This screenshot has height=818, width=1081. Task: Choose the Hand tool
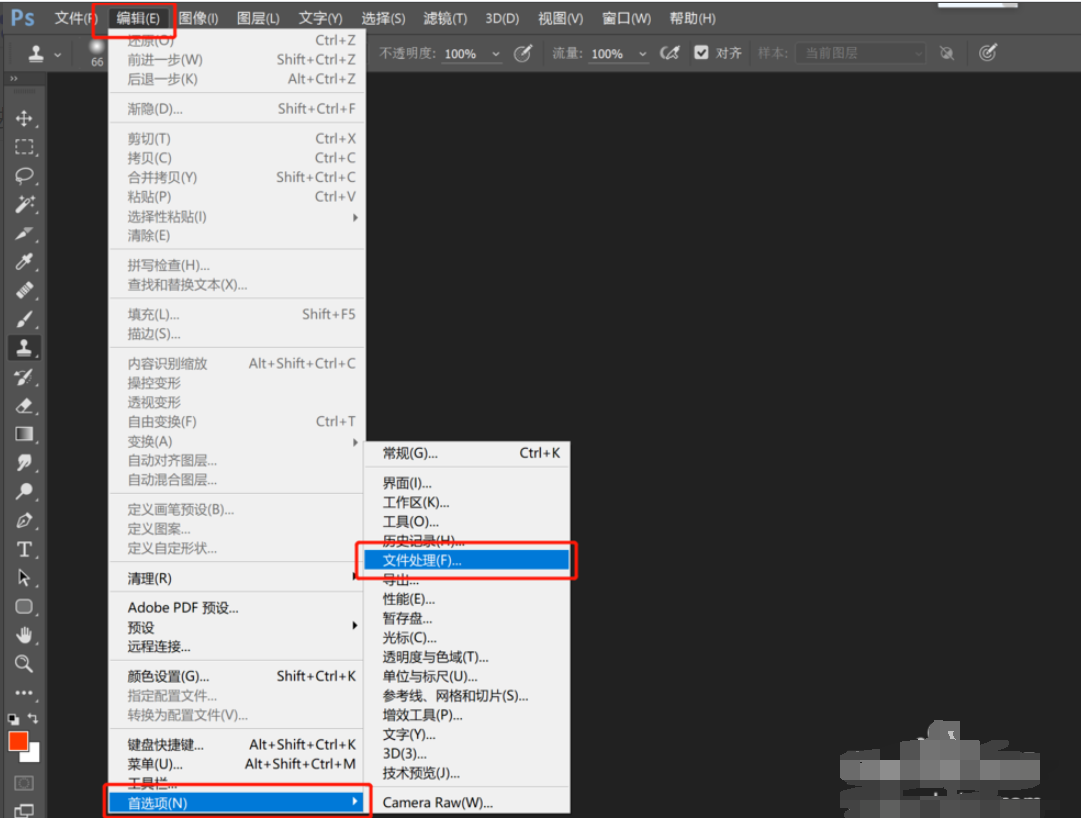click(x=24, y=635)
